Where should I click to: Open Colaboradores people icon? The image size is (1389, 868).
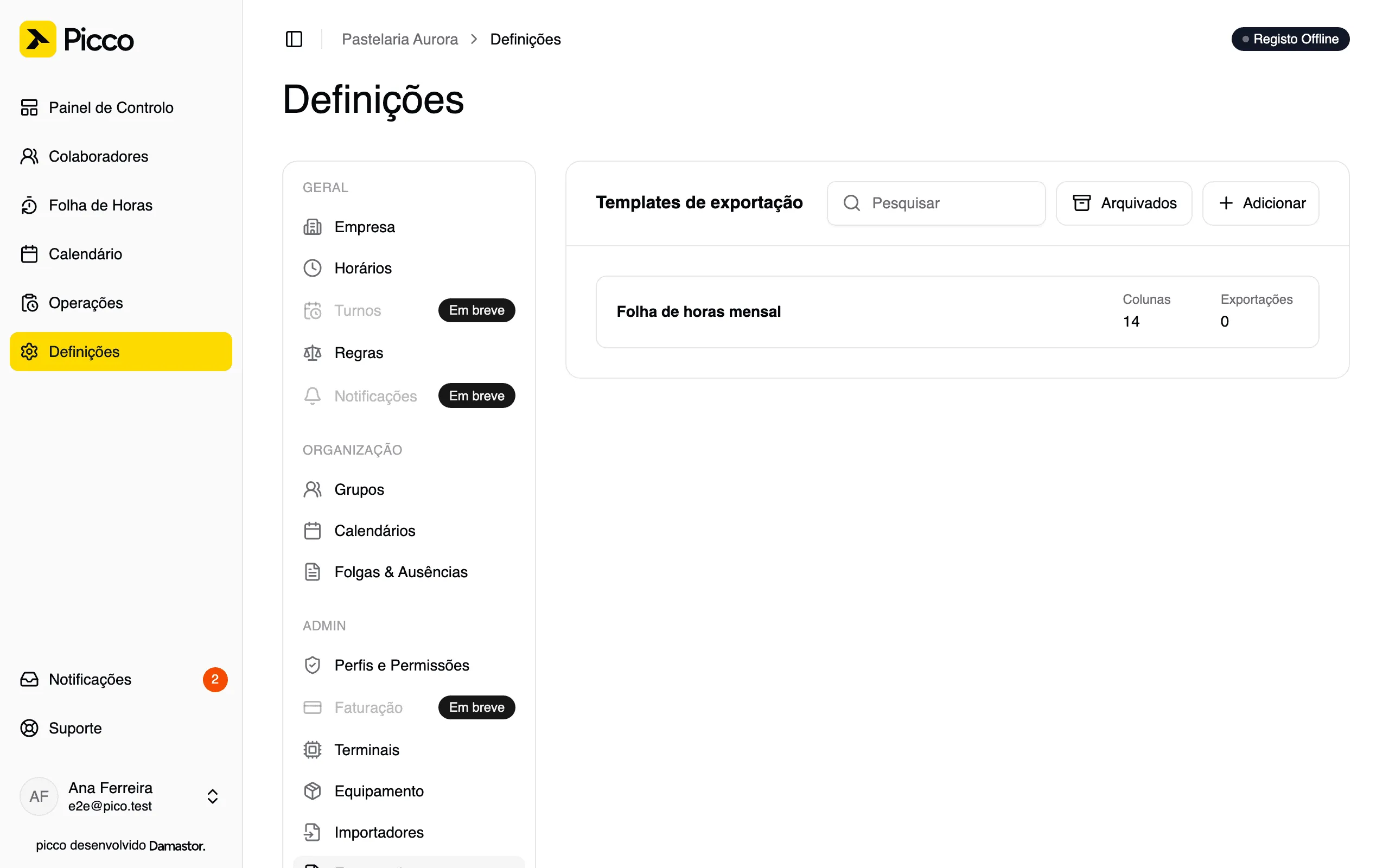point(29,156)
